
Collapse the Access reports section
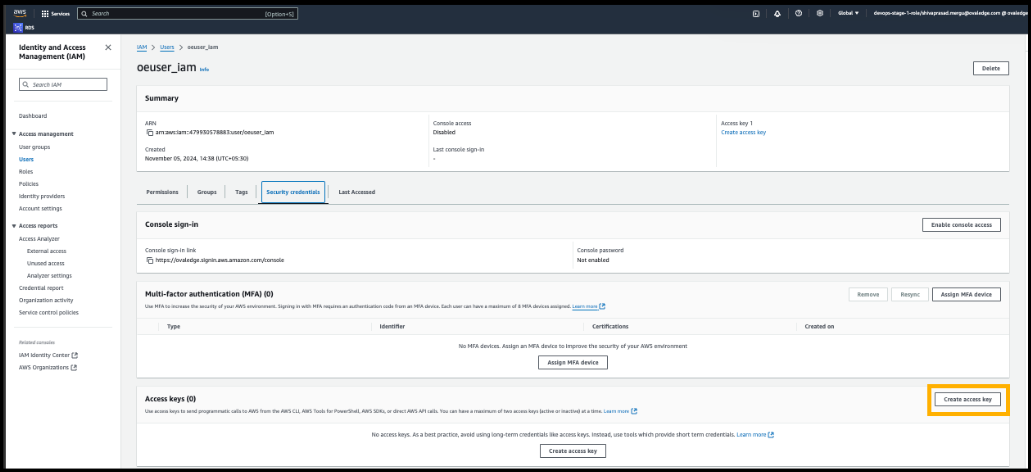tap(14, 226)
